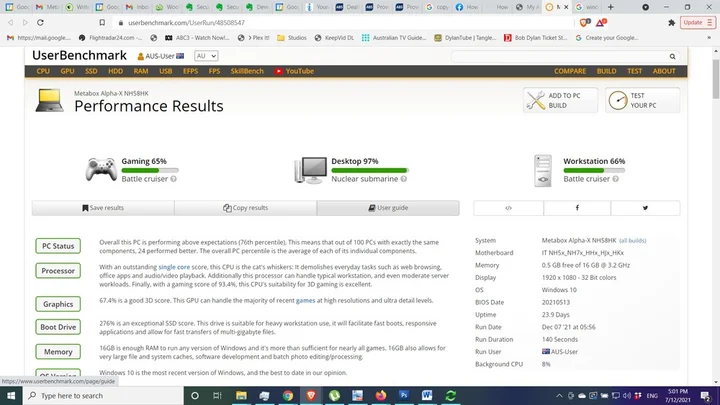Click the Brave Update button
Viewport: 720px width, 405px height.
(x=698, y=22)
